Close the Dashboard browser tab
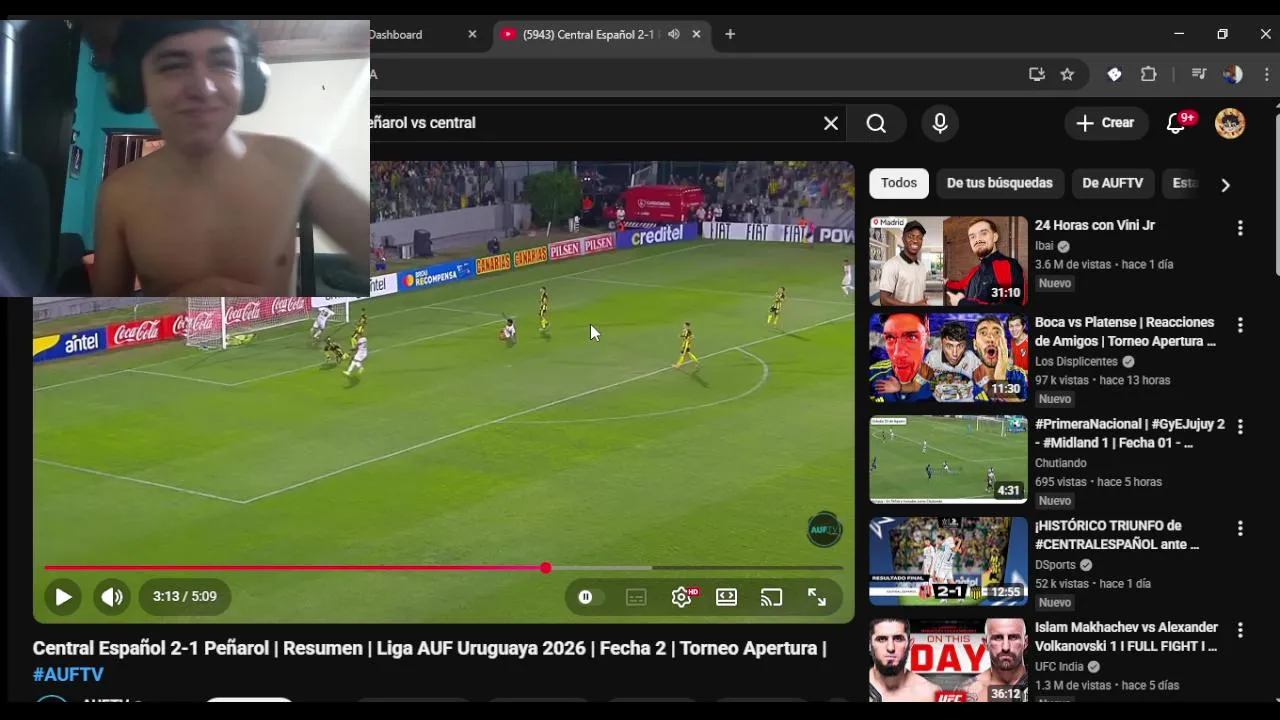1280x720 pixels. coord(472,34)
